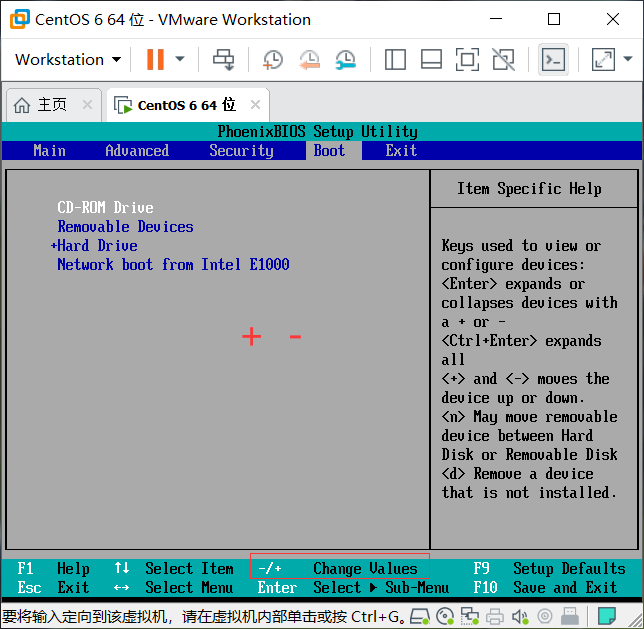Click the window resize grip corner
644x629 pixels.
(x=635, y=620)
